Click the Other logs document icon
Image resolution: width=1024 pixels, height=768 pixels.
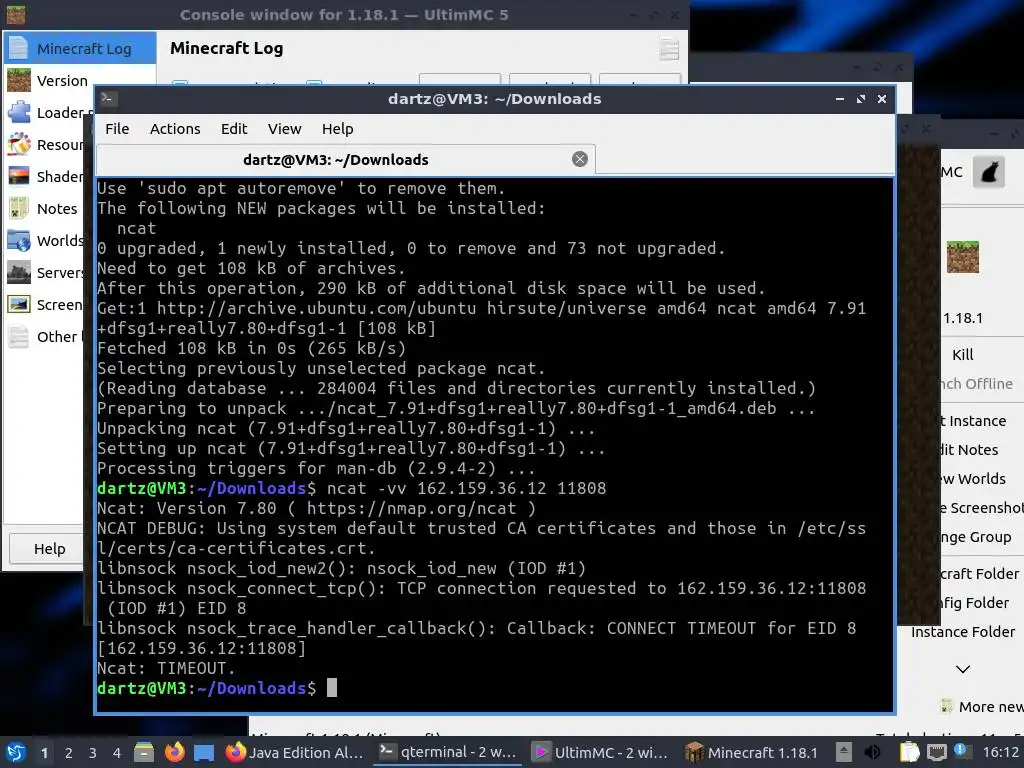click(x=19, y=336)
